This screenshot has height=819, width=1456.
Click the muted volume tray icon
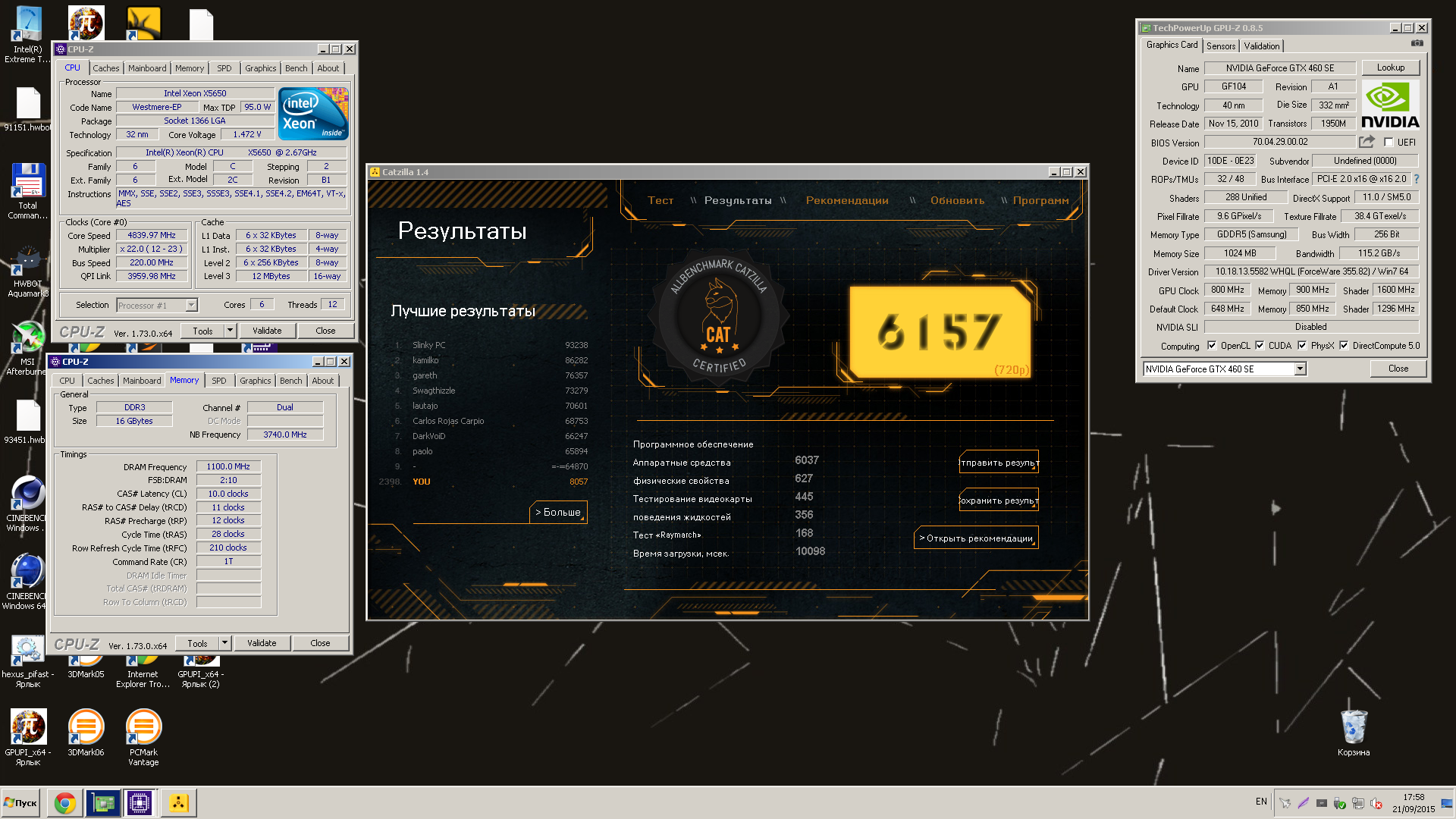1376,803
